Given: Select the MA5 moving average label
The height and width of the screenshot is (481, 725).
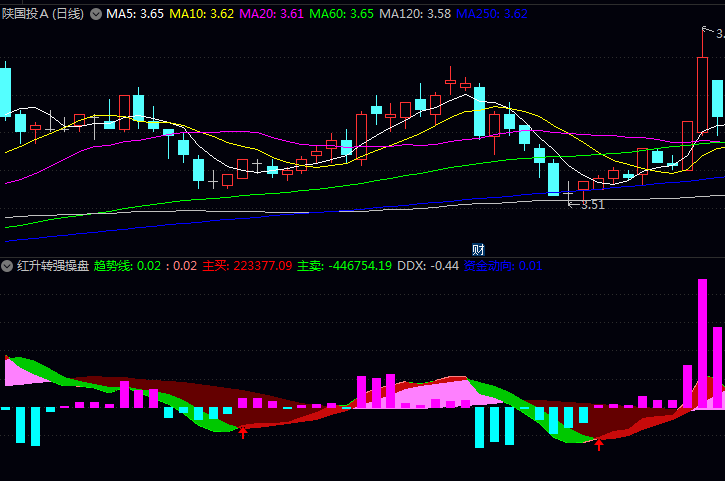Looking at the screenshot, I should (135, 14).
